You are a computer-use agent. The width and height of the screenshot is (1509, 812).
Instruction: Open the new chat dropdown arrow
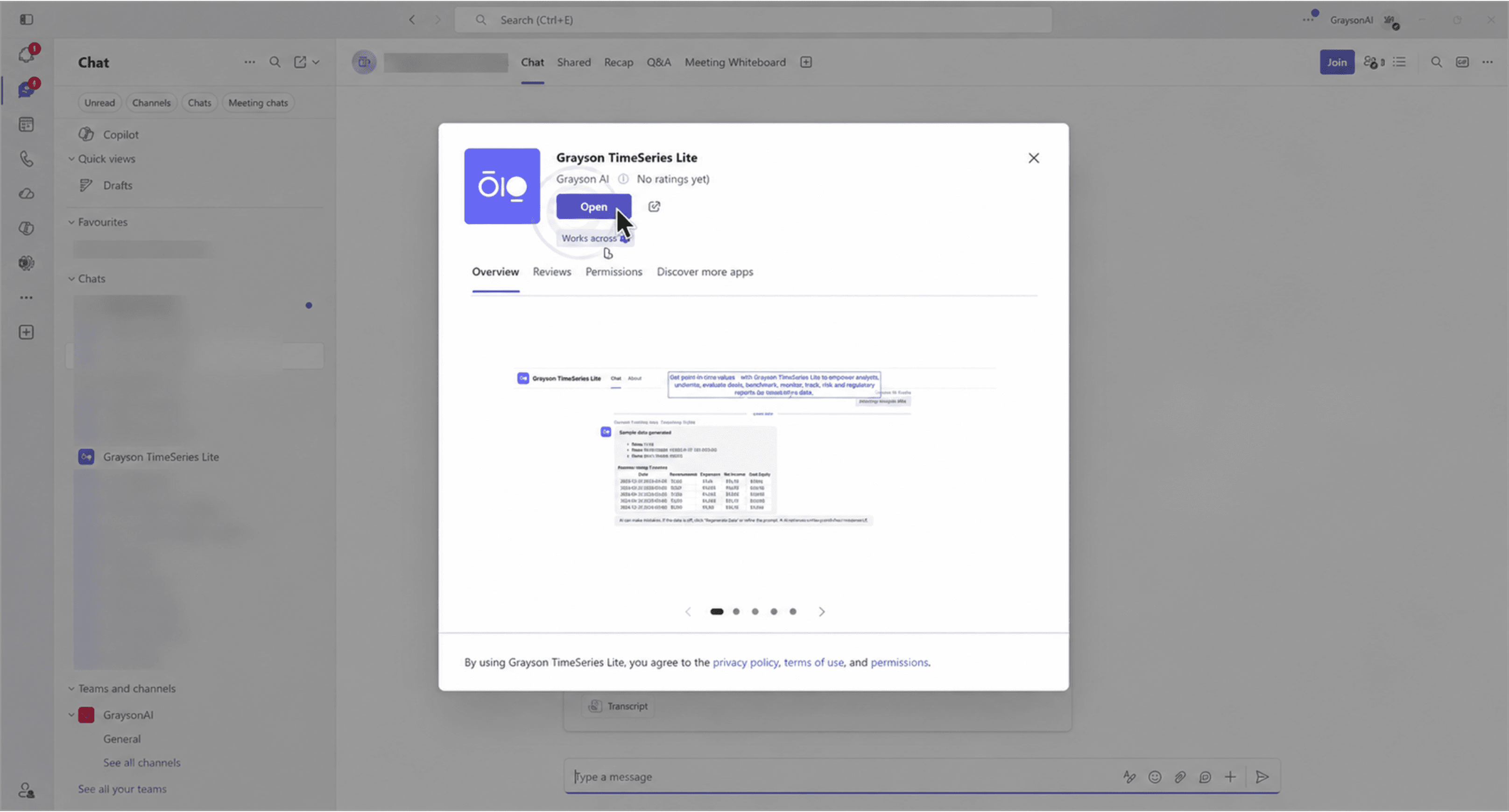tap(316, 62)
